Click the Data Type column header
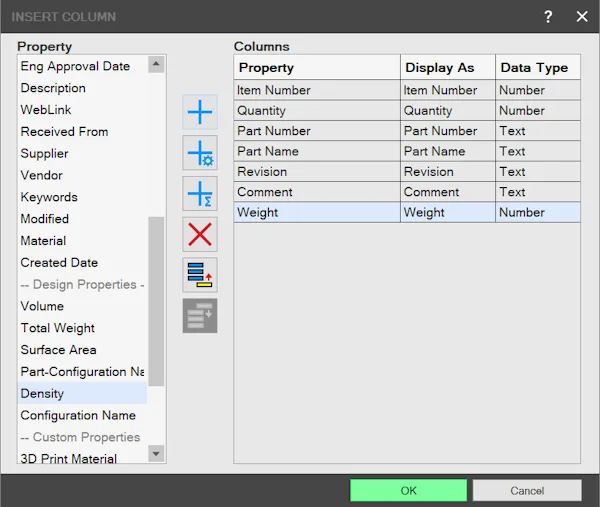Image resolution: width=600 pixels, height=507 pixels. pos(538,67)
